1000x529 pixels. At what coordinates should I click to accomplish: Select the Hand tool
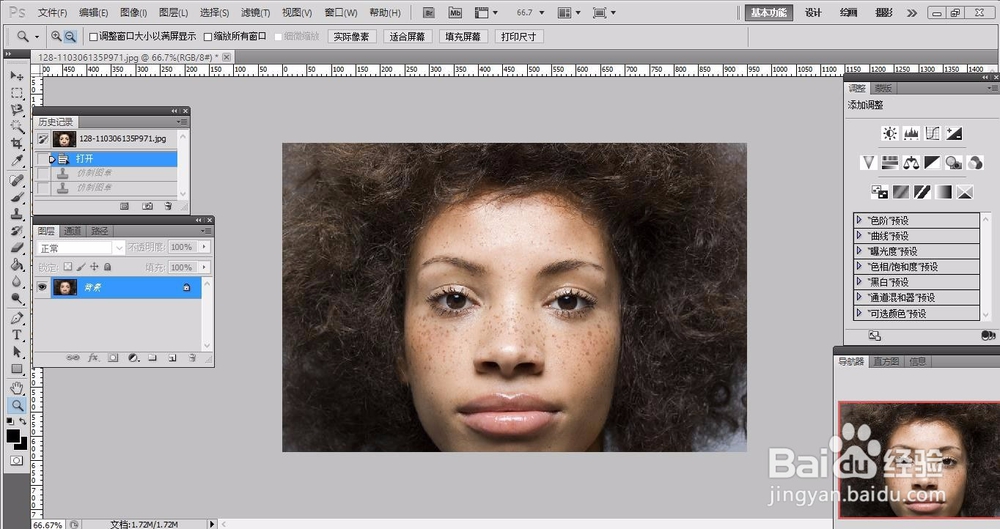click(x=17, y=388)
